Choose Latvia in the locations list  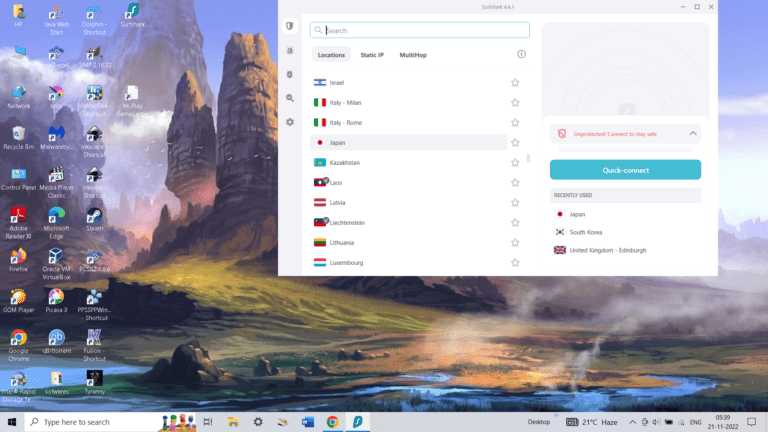click(x=408, y=203)
